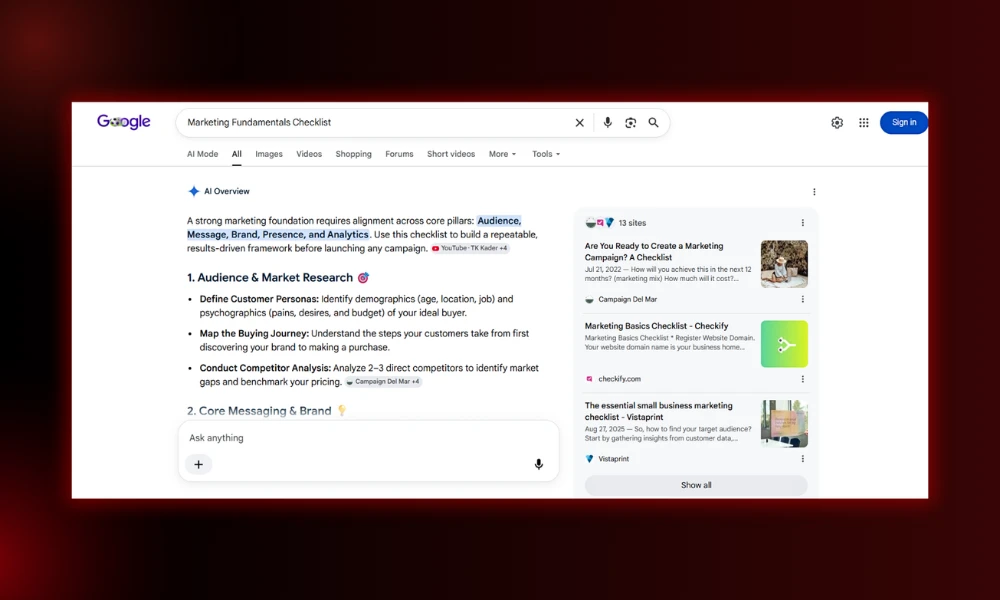Click the AI Overview sparkle icon
Image resolution: width=1000 pixels, height=600 pixels.
click(194, 191)
